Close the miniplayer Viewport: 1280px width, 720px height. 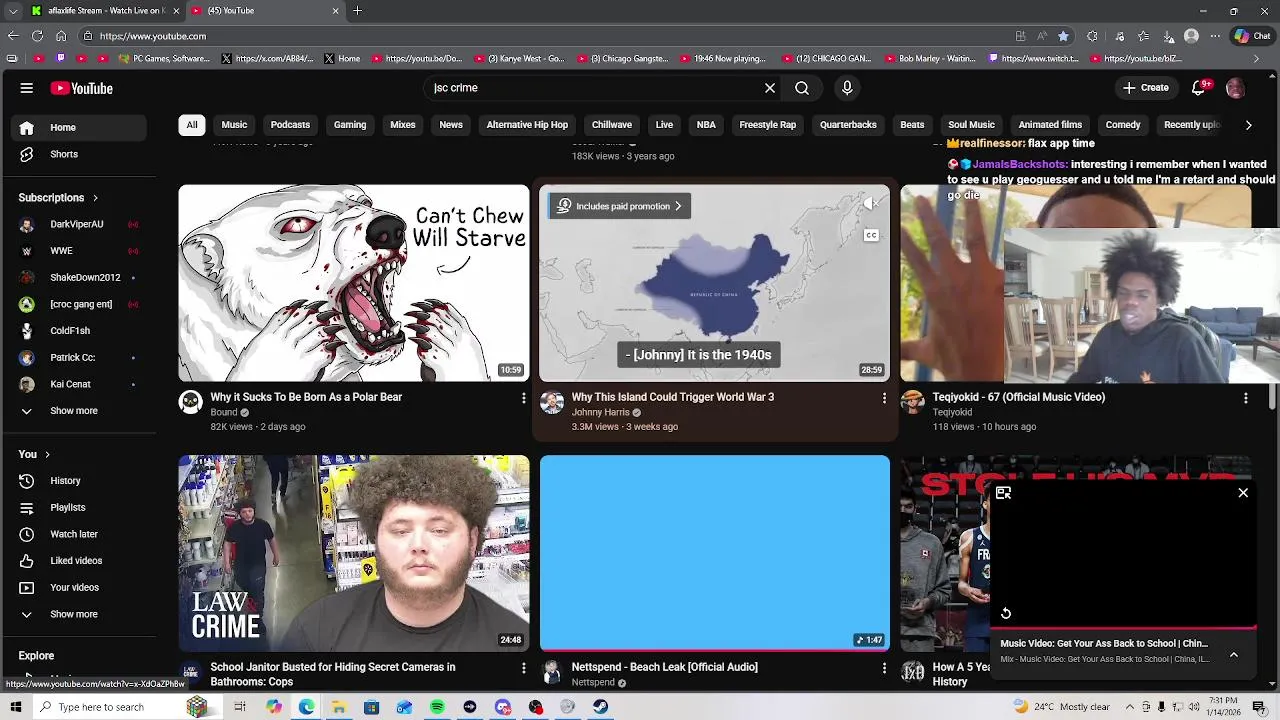click(1243, 493)
